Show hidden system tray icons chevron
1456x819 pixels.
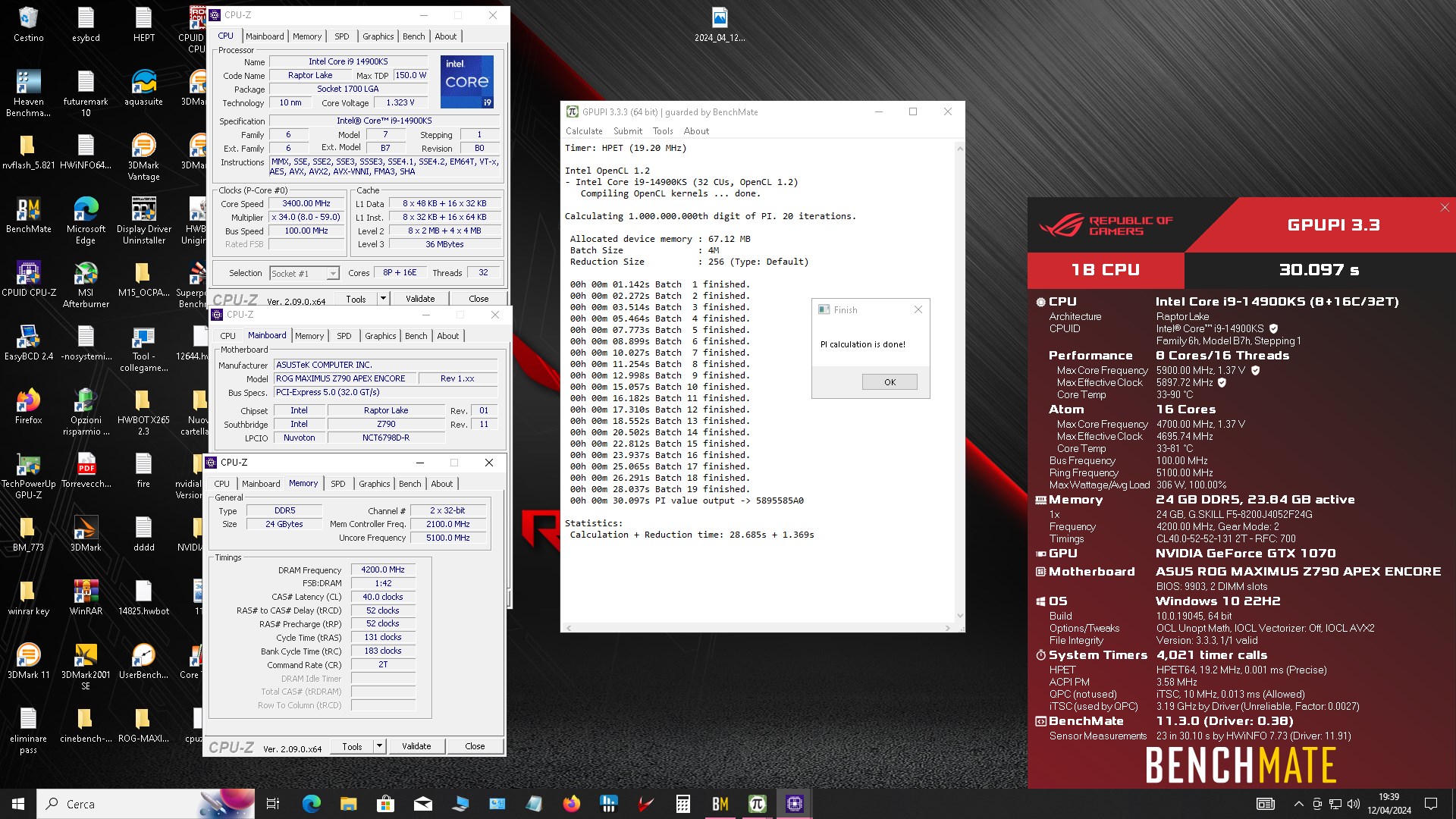point(1298,804)
